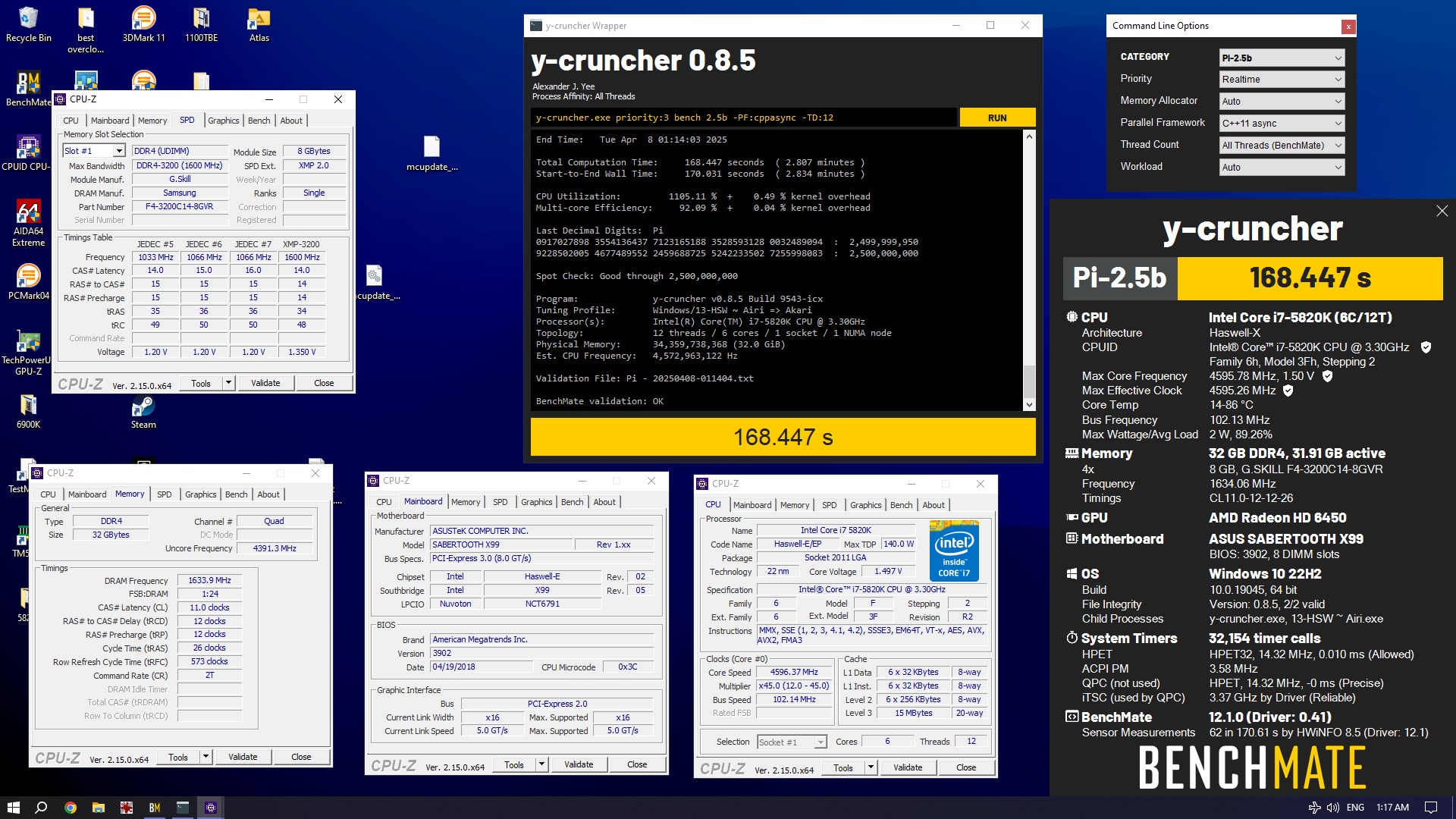
Task: Click BIOS Version value 3902
Action: point(542,653)
